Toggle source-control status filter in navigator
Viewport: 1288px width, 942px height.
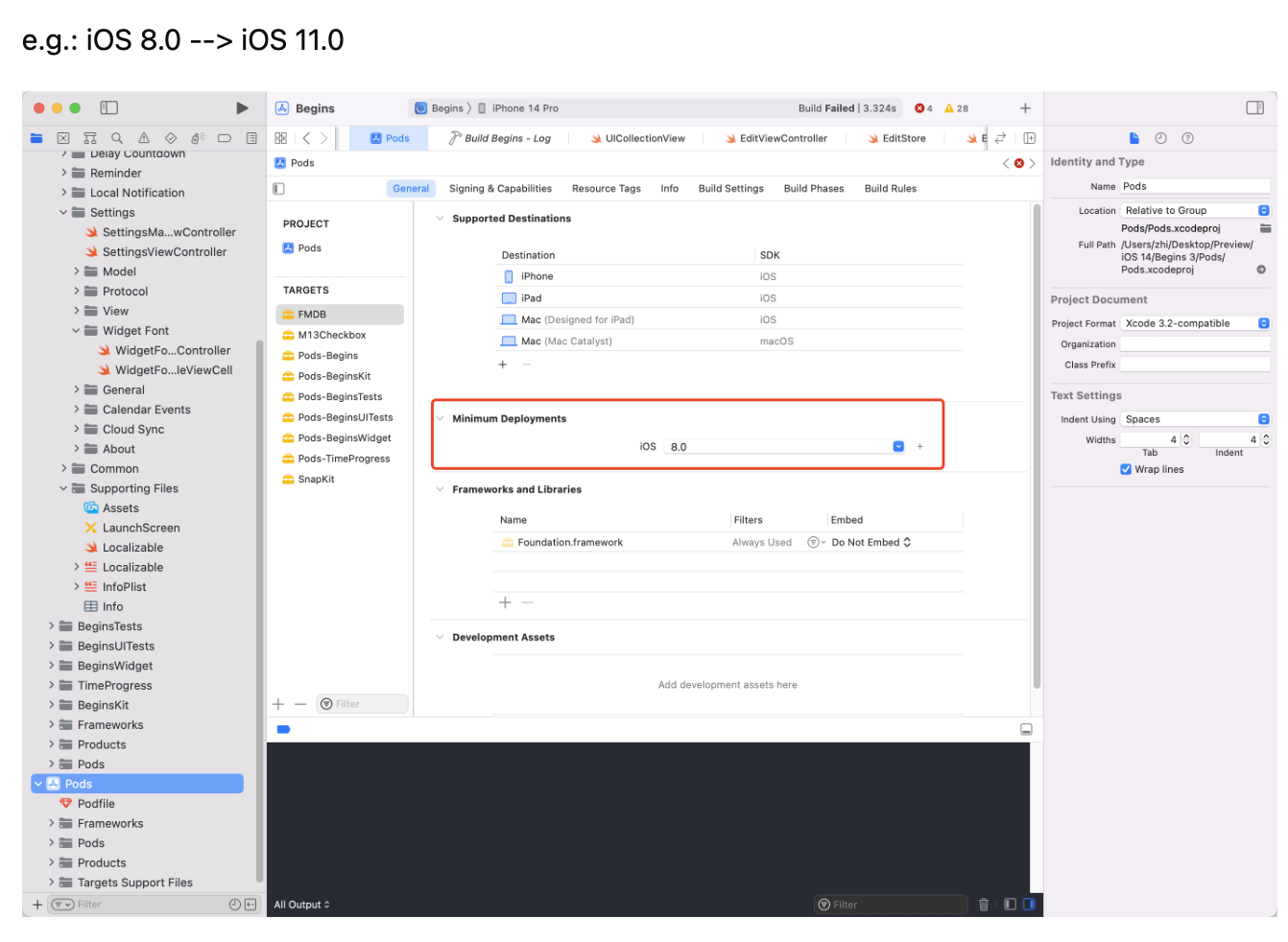pyautogui.click(x=250, y=905)
